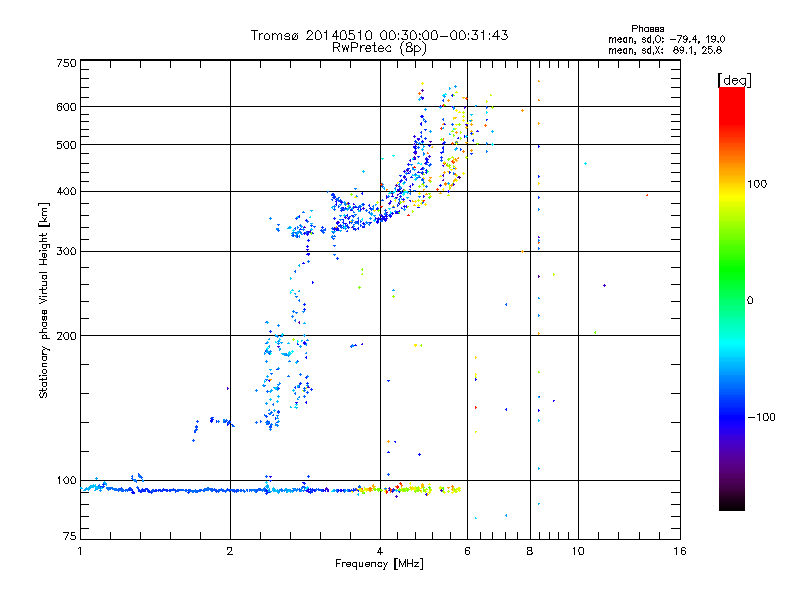This screenshot has width=800, height=600.
Task: Click the 750 tick label on height axis
Action: coord(66,63)
